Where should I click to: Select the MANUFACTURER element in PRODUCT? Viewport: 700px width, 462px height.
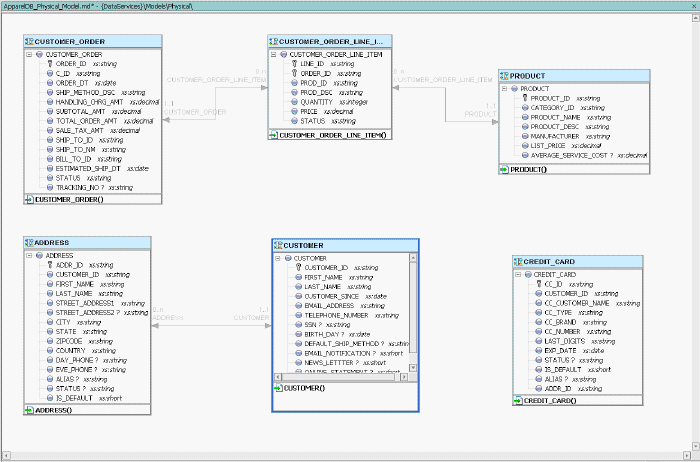click(x=566, y=136)
